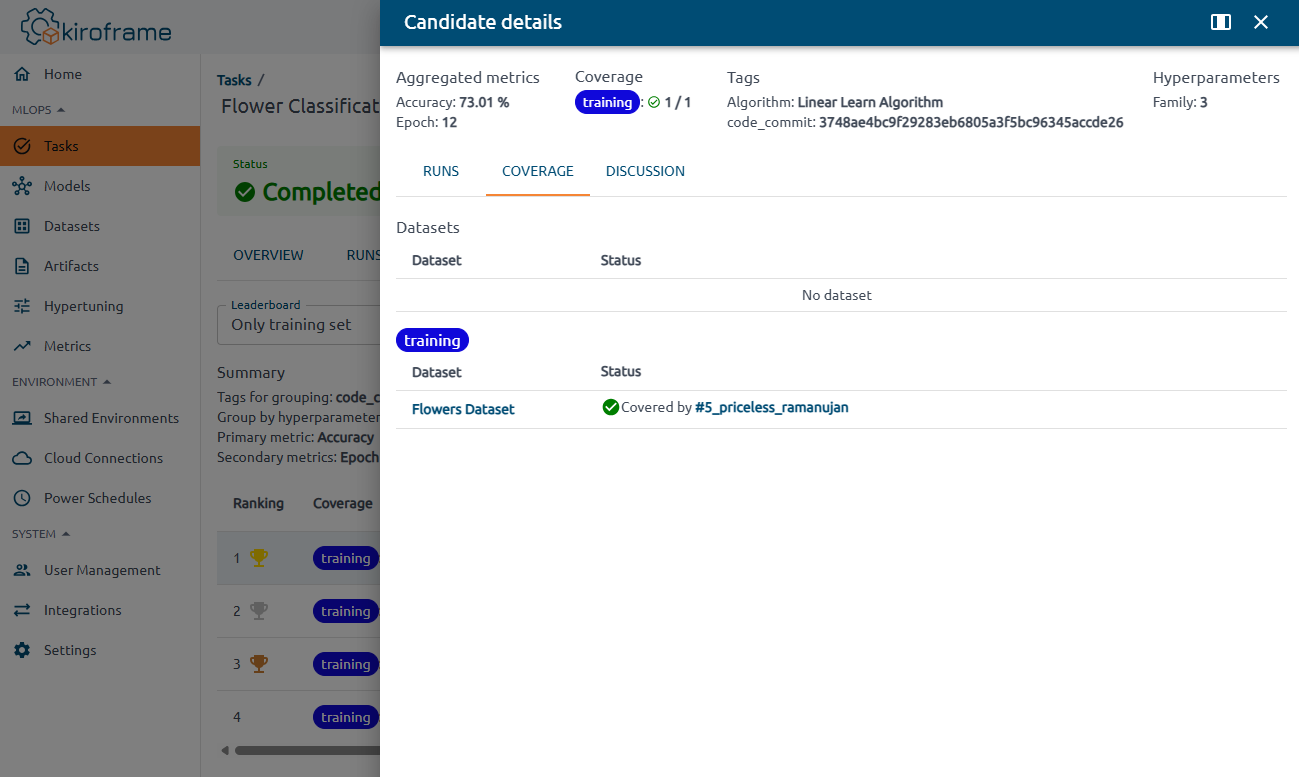Click the Power Schedules clock icon

click(22, 498)
